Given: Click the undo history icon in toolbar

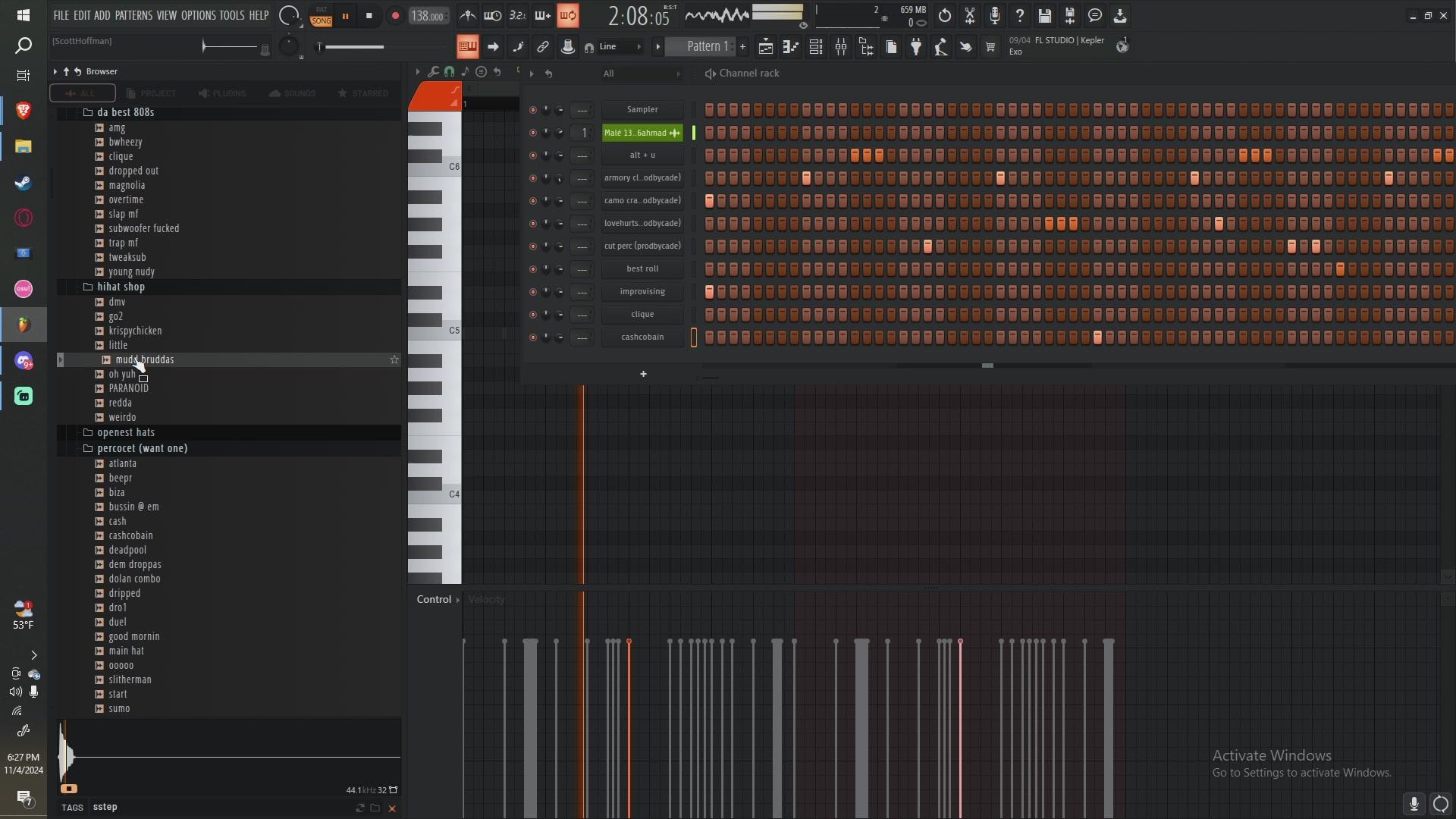Looking at the screenshot, I should (945, 15).
